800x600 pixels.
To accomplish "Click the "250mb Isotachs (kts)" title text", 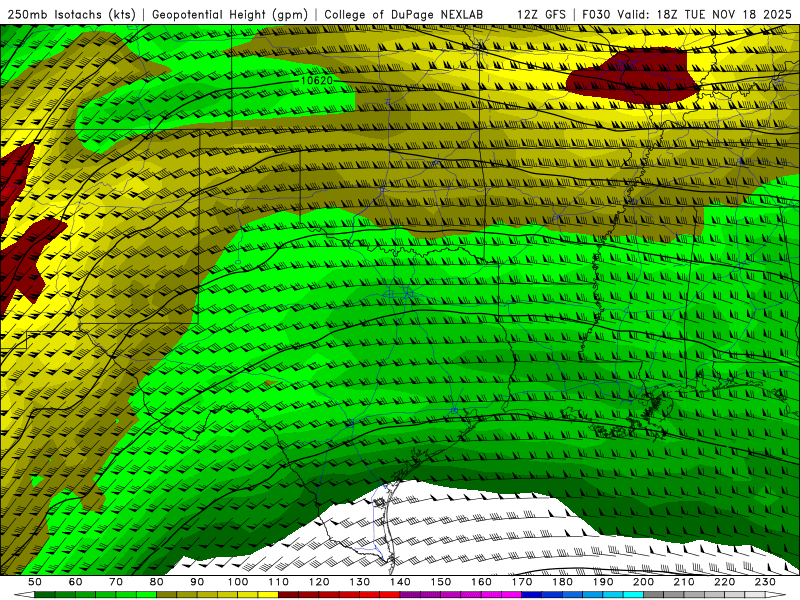I will coord(71,15).
